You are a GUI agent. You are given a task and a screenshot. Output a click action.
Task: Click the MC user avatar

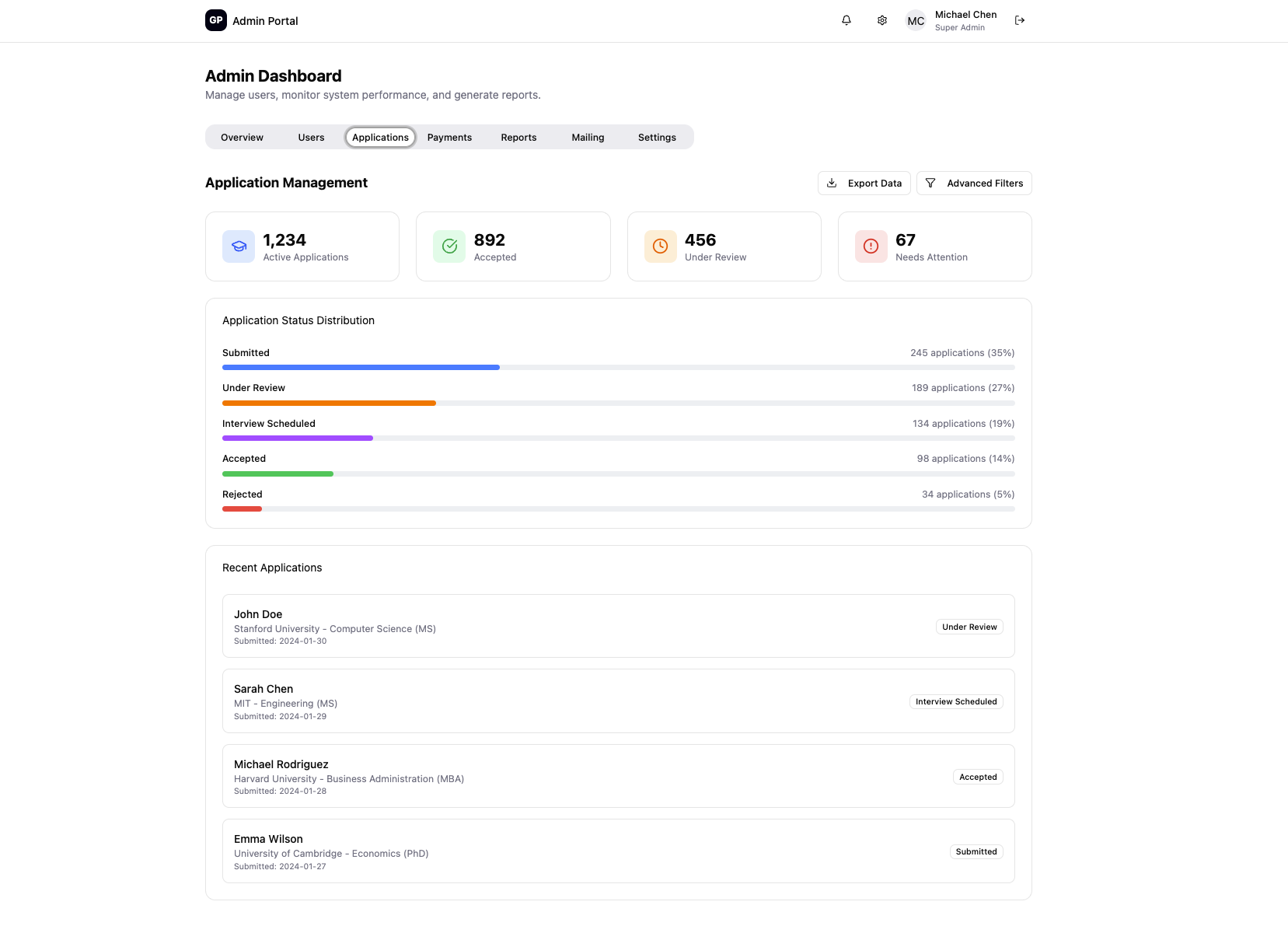[x=916, y=21]
